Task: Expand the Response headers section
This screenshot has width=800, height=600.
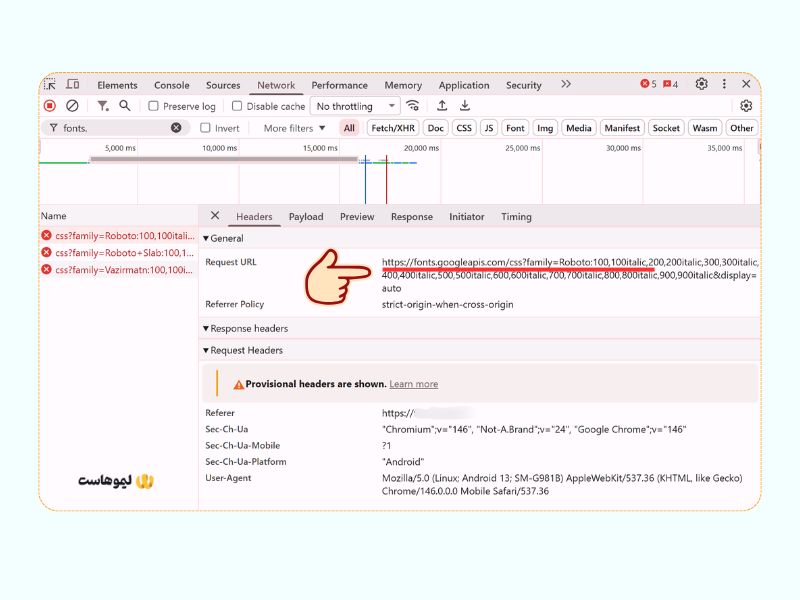Action: 248,328
